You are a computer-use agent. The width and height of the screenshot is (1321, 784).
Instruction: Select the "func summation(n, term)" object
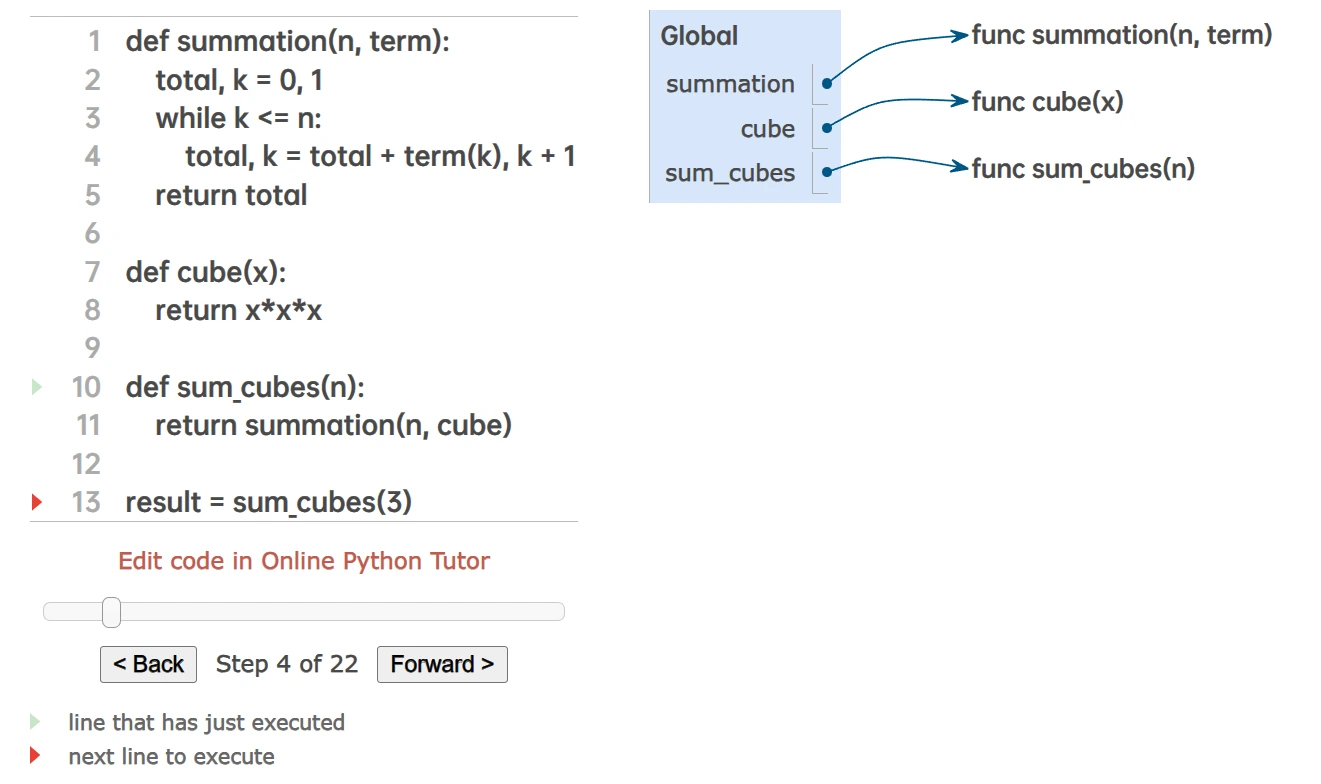point(1121,36)
